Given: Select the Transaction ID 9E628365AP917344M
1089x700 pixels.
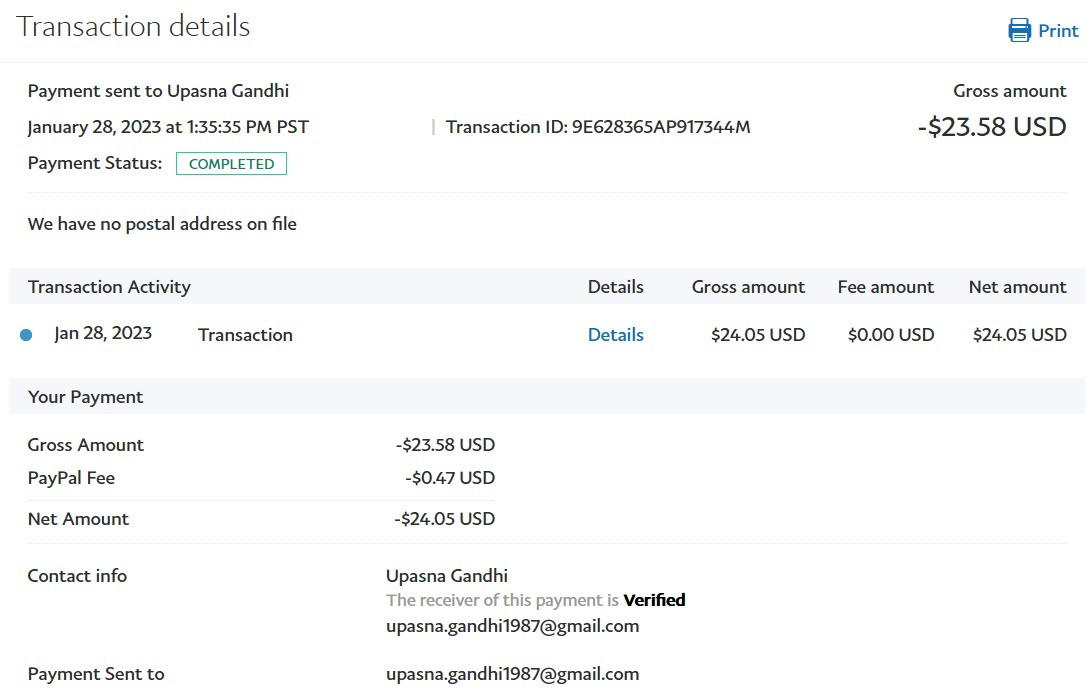Looking at the screenshot, I should click(x=660, y=127).
